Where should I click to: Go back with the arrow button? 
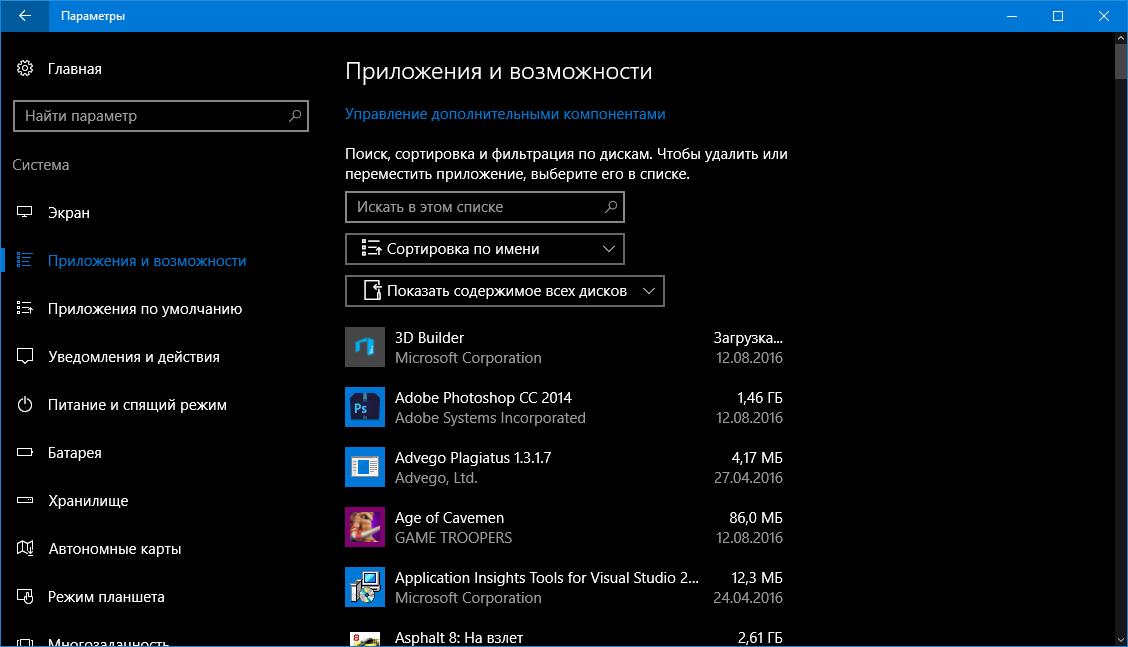click(x=24, y=16)
